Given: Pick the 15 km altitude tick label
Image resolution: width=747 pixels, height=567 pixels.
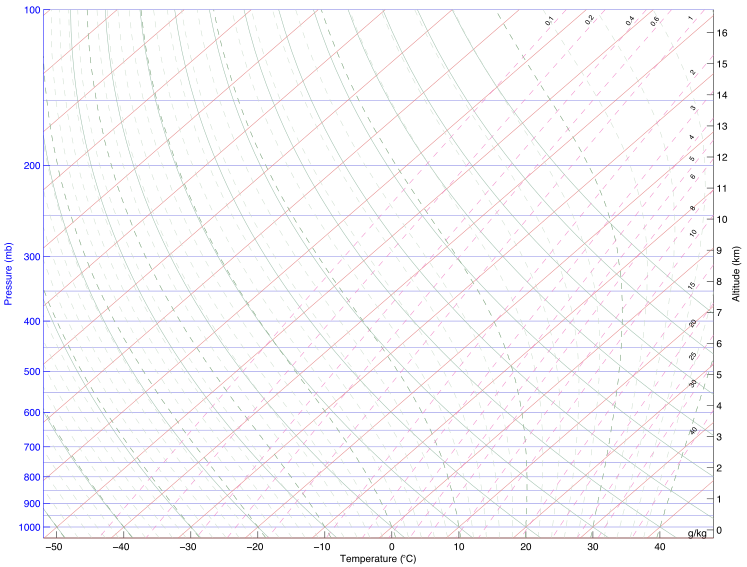Looking at the screenshot, I should pyautogui.click(x=722, y=64).
